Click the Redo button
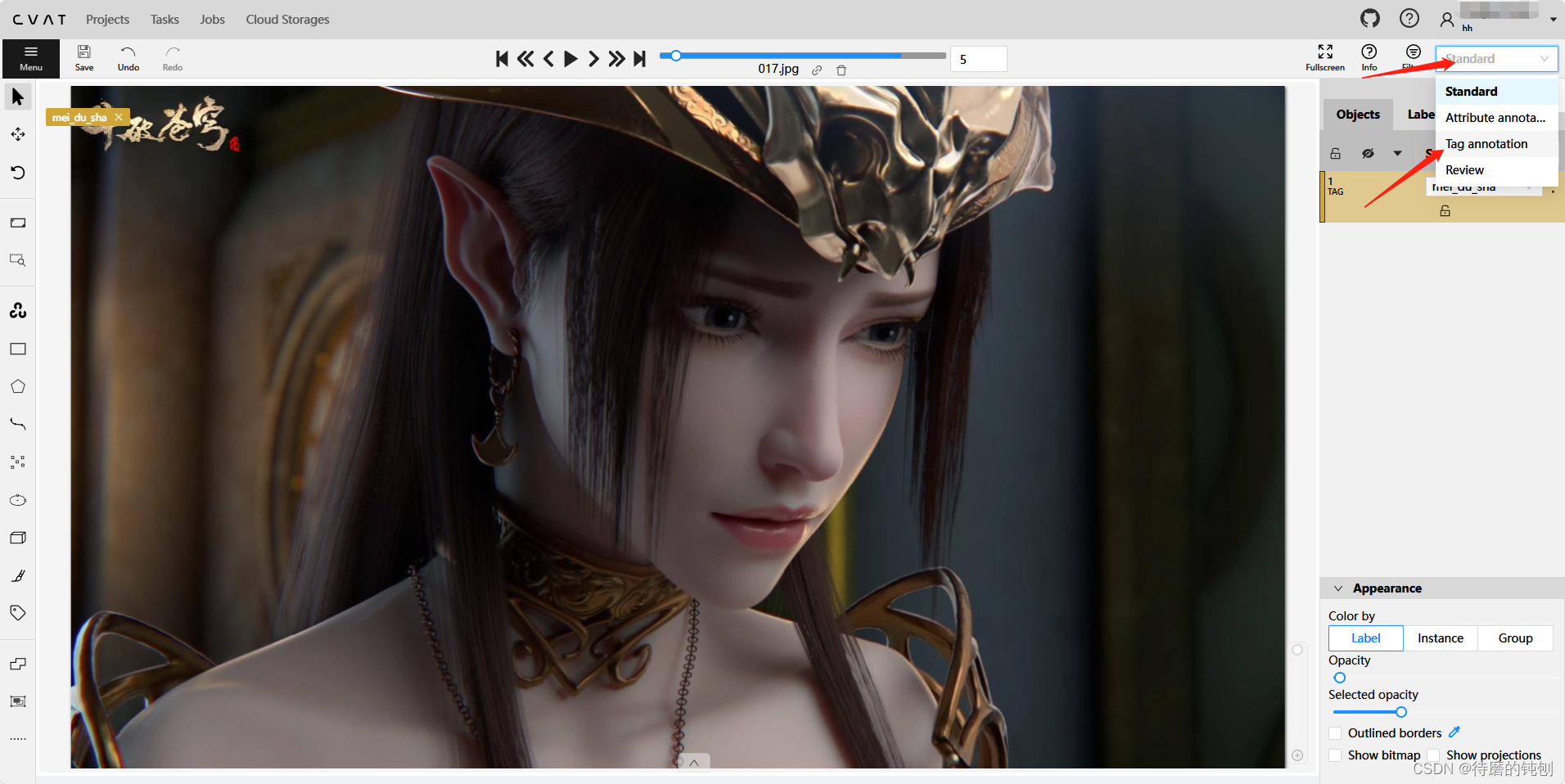The image size is (1565, 784). (173, 58)
